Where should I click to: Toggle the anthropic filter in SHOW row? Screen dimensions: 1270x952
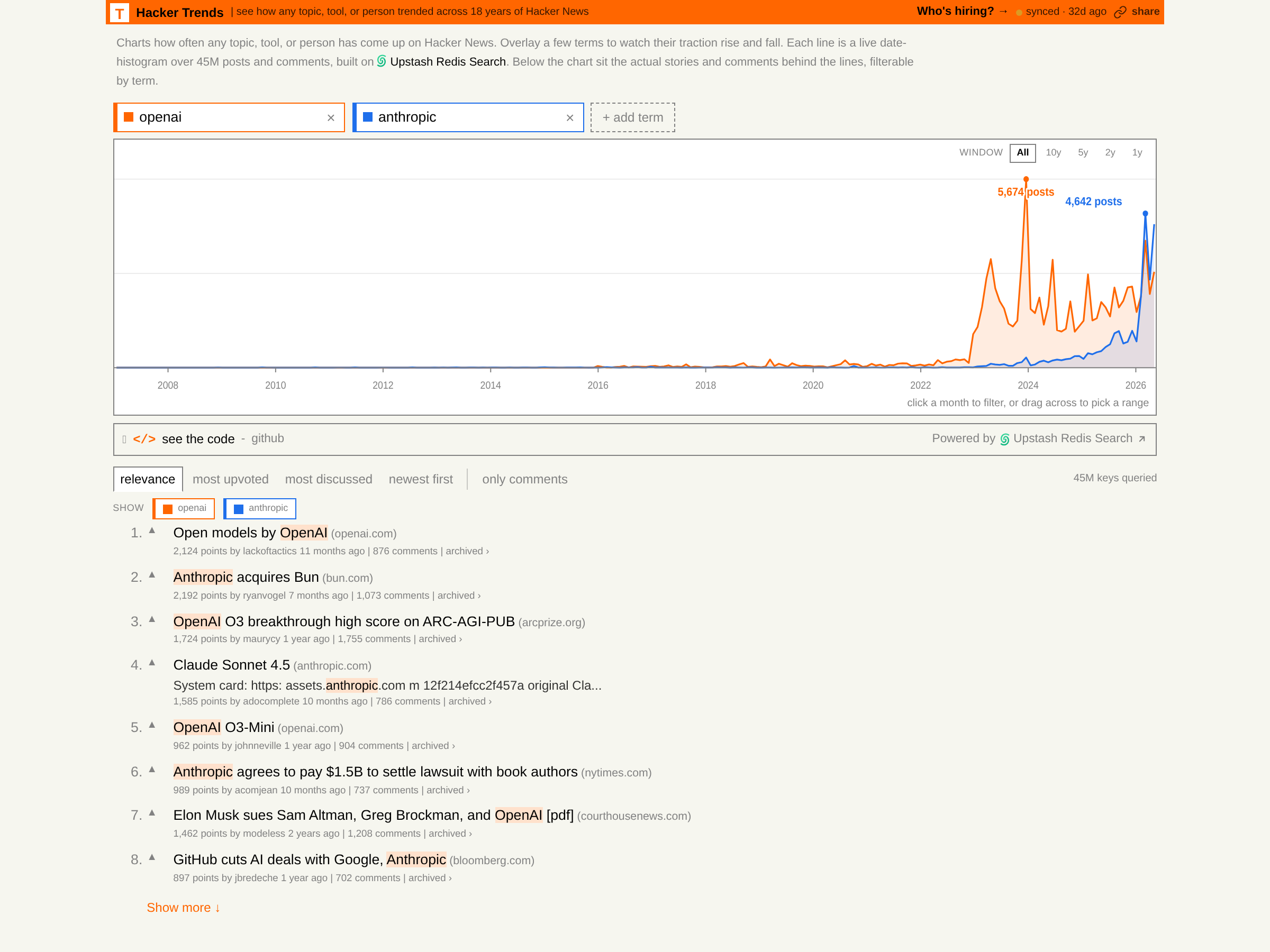(x=260, y=508)
